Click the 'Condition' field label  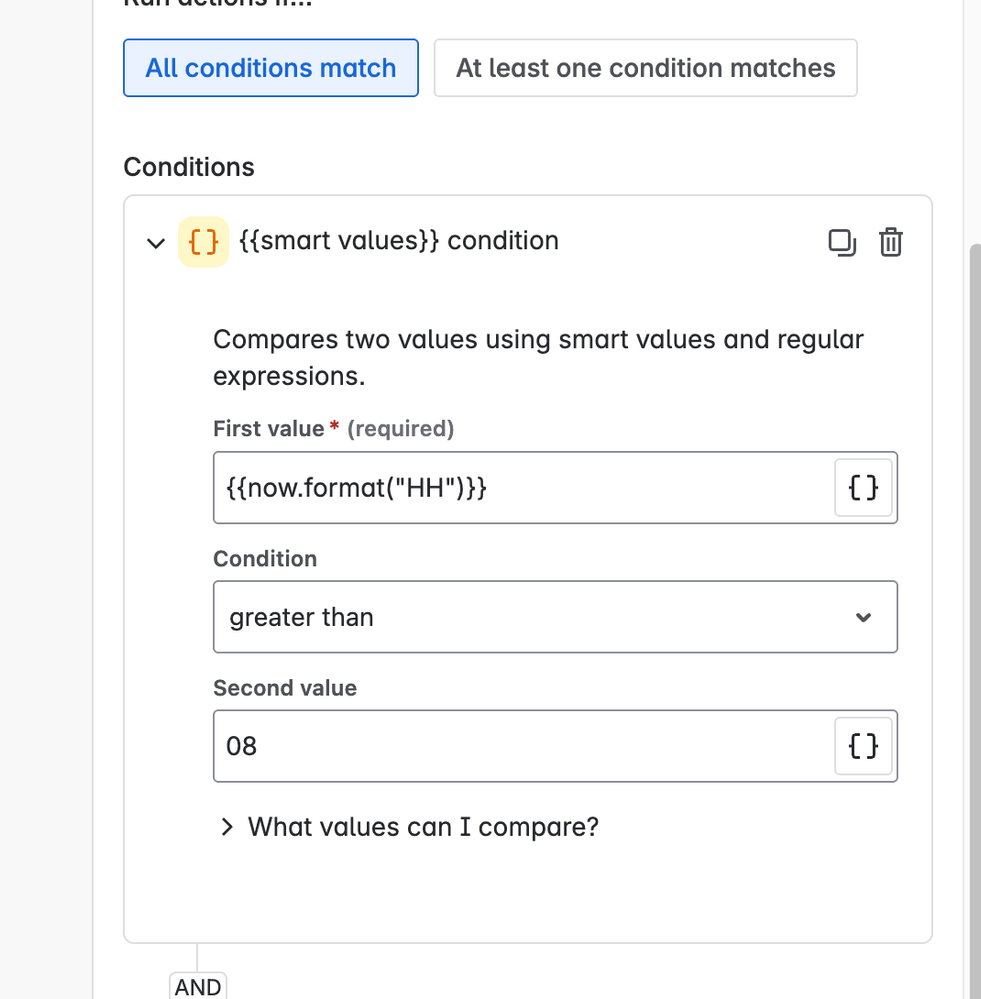click(x=265, y=559)
